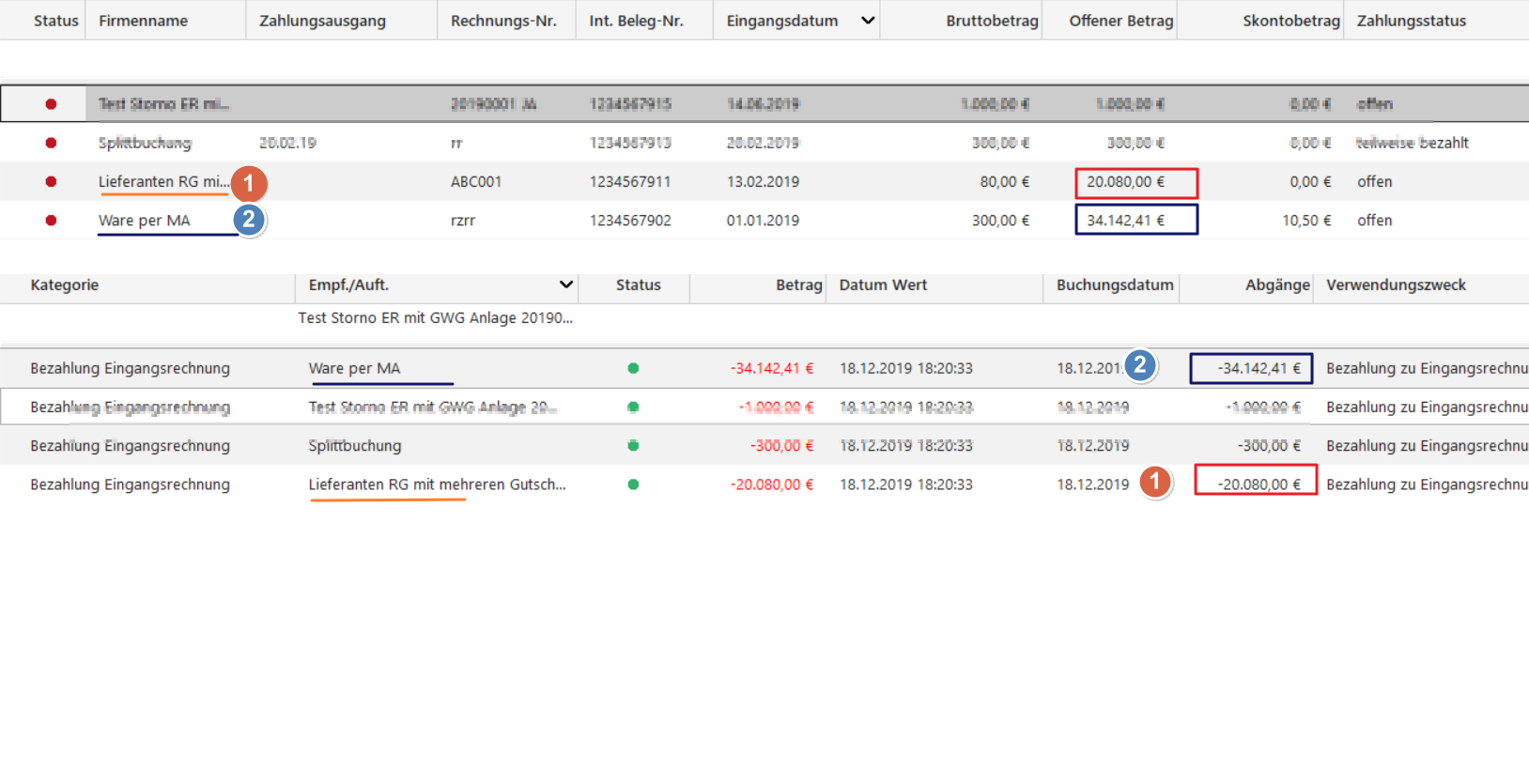Screen dimensions: 1529x784
Task: Select payment recipient Lieferanten RG mit mehreren Gutsch...
Action: click(438, 484)
